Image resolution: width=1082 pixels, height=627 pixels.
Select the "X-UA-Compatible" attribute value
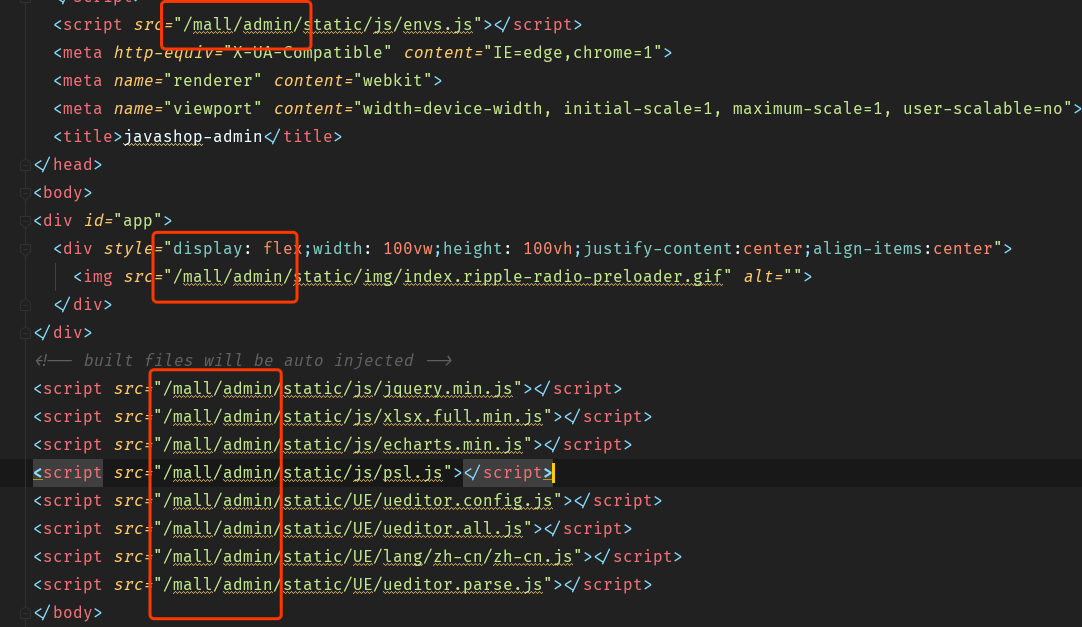[308, 52]
